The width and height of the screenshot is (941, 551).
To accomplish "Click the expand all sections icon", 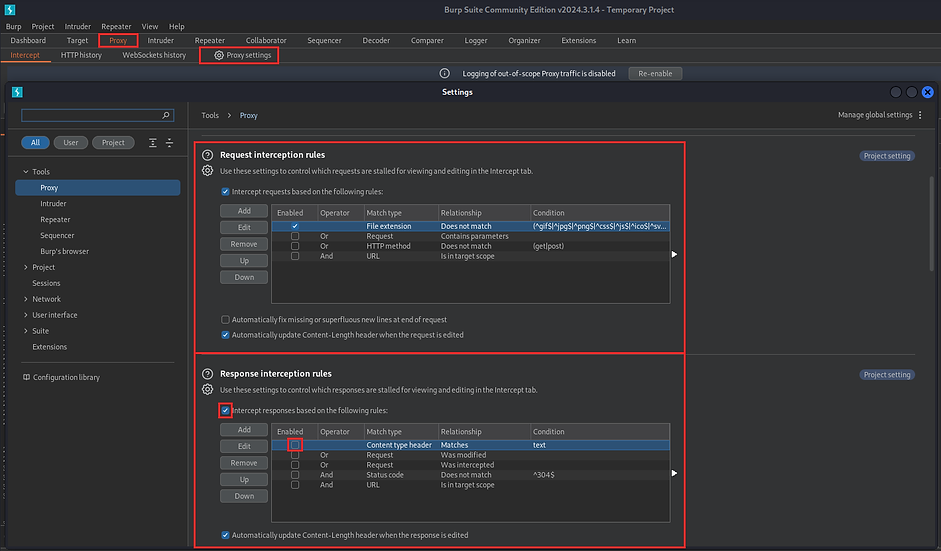I will [x=153, y=142].
